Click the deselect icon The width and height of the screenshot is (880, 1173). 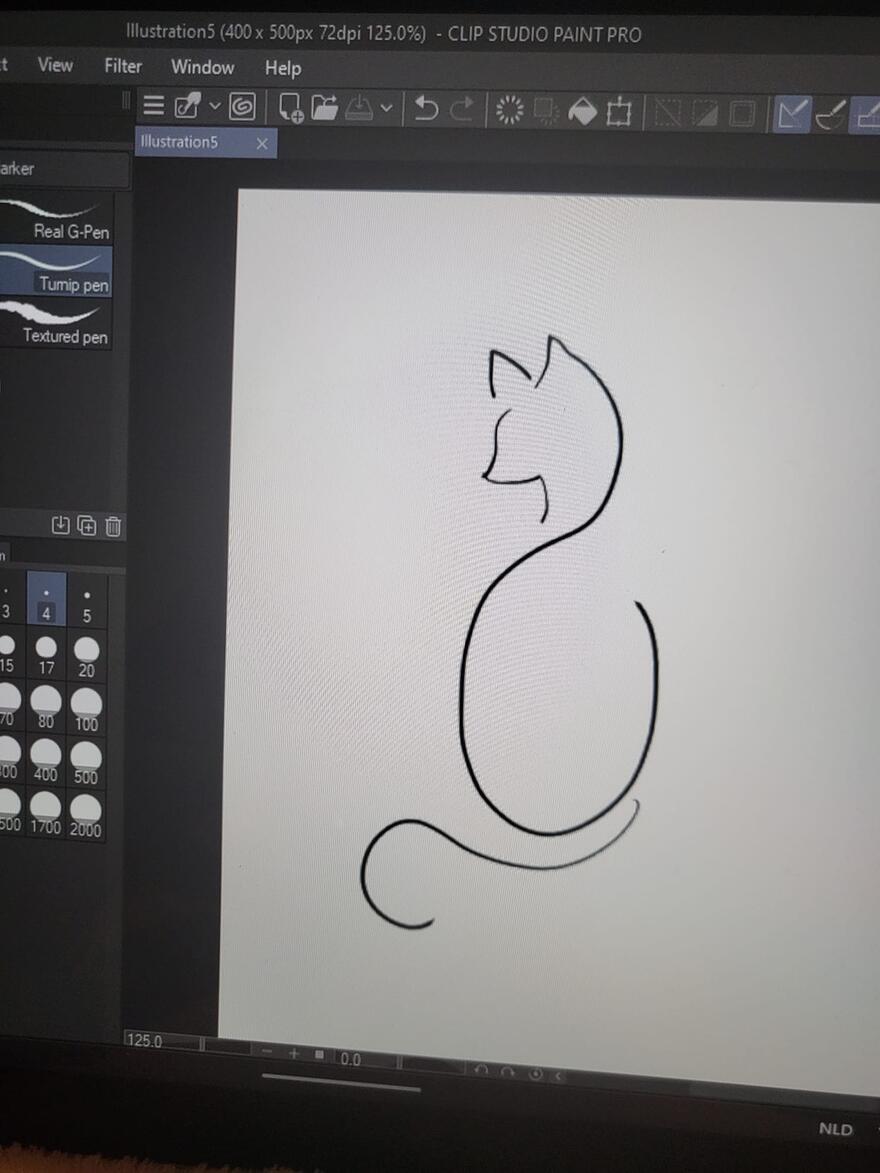point(668,114)
